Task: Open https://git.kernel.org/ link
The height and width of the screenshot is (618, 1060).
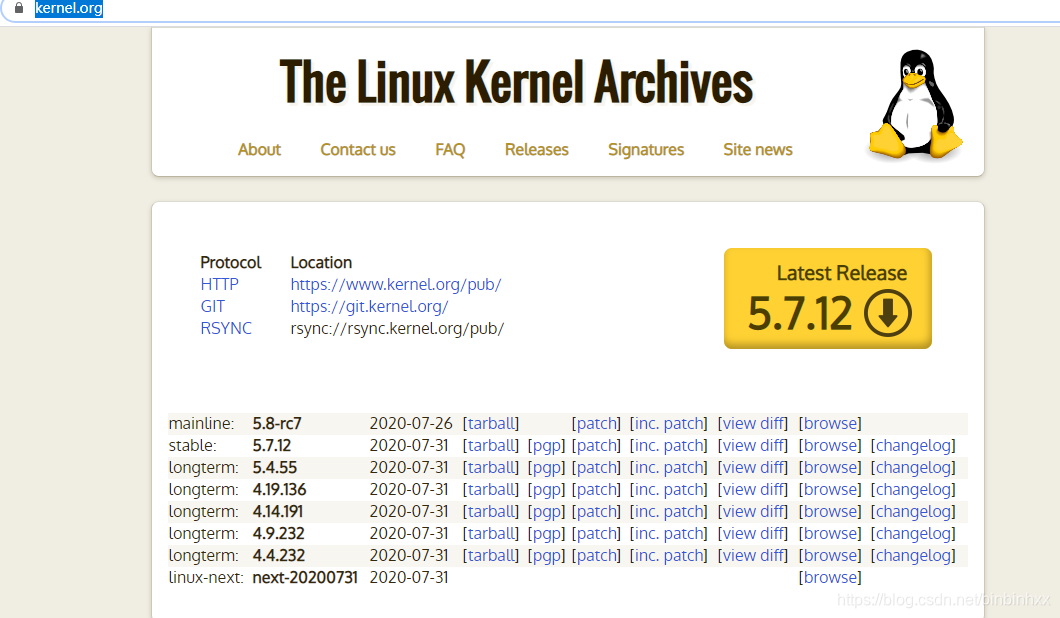Action: point(370,307)
